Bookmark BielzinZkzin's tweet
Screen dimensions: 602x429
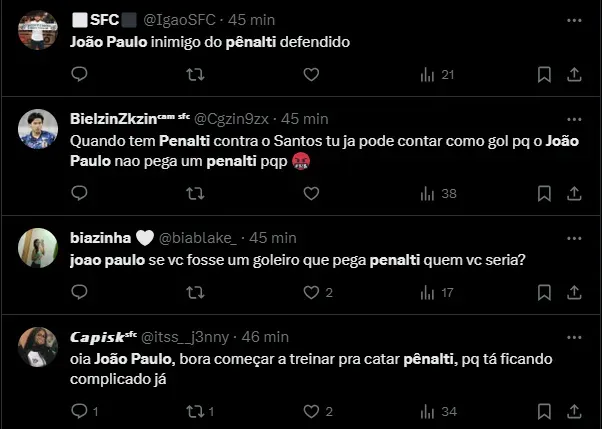pos(544,193)
